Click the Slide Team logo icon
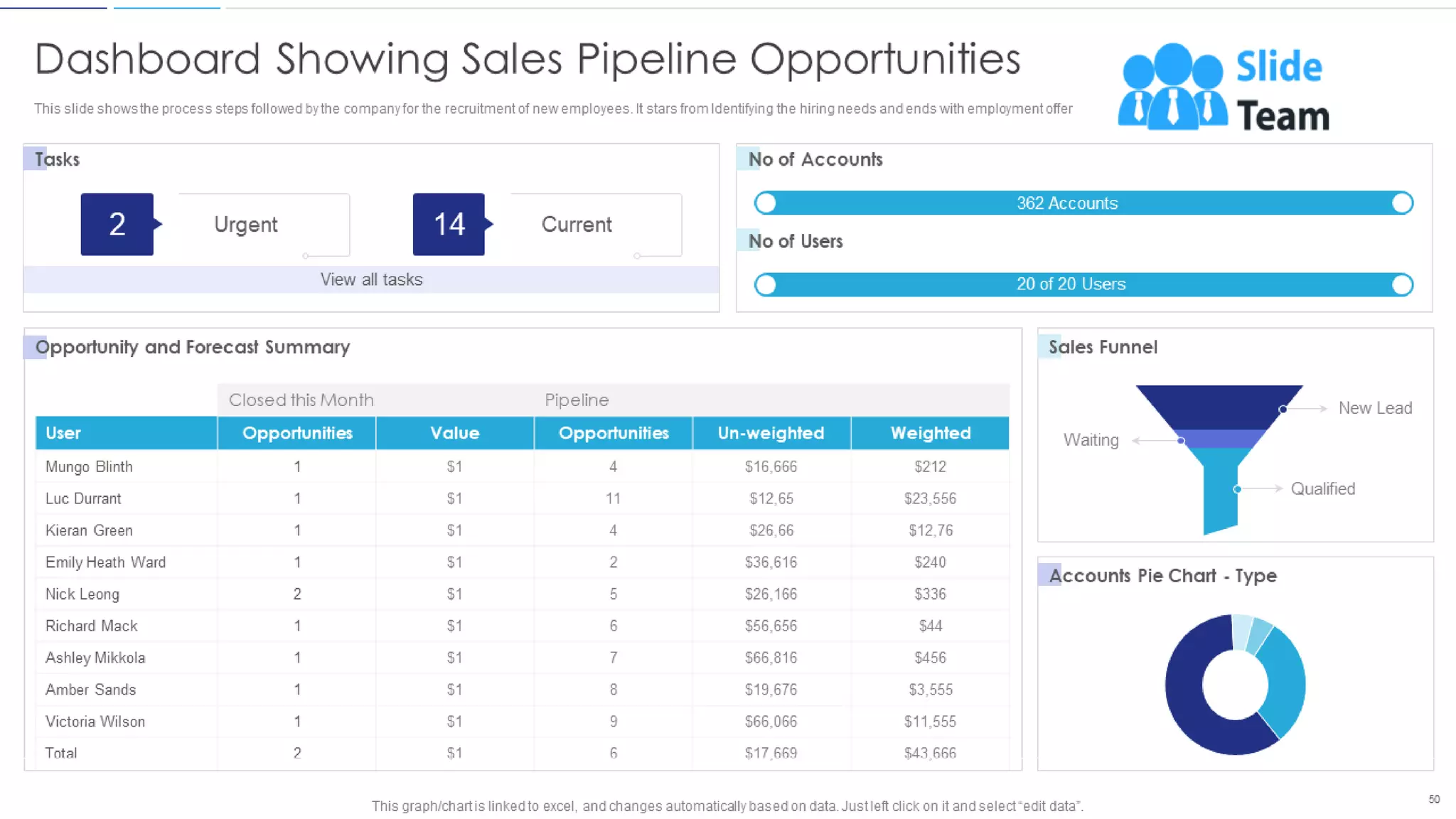 tap(1172, 86)
